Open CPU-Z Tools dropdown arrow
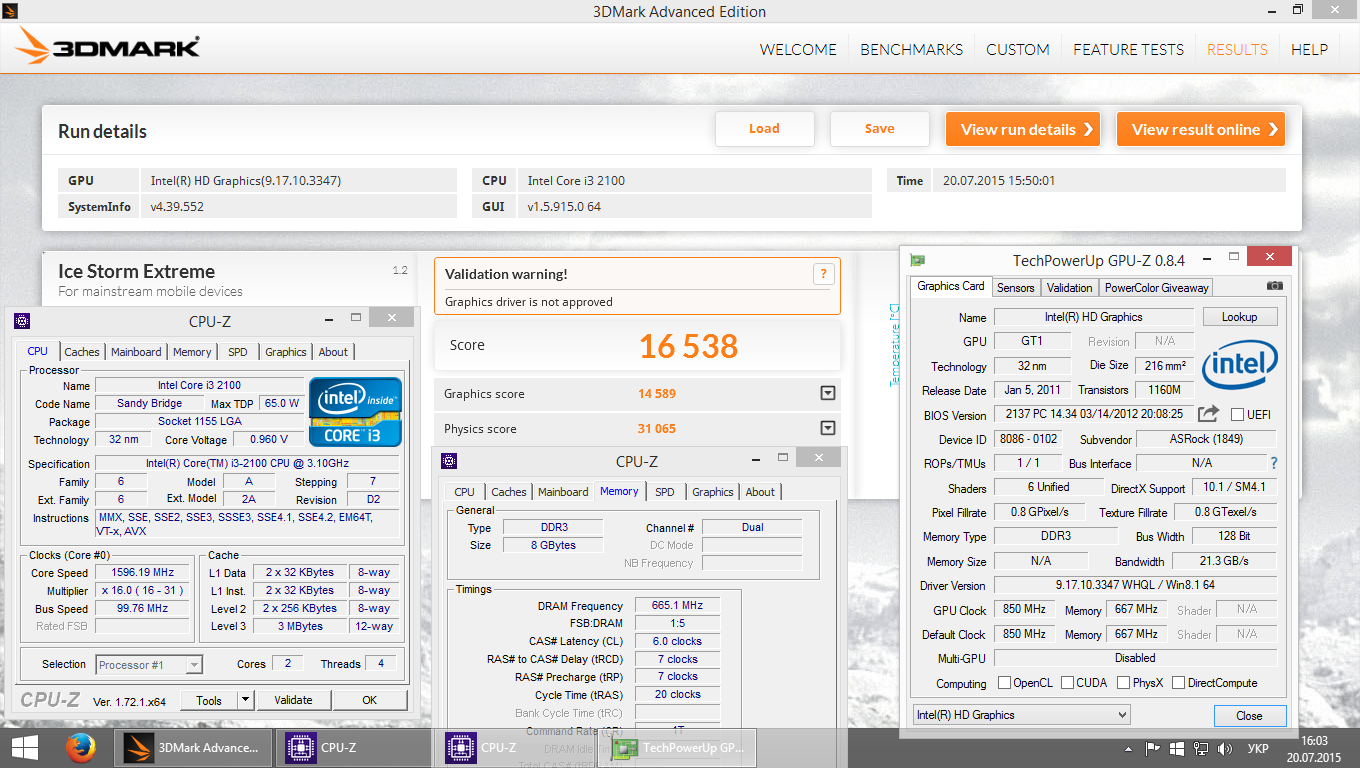This screenshot has width=1360, height=768. [246, 700]
